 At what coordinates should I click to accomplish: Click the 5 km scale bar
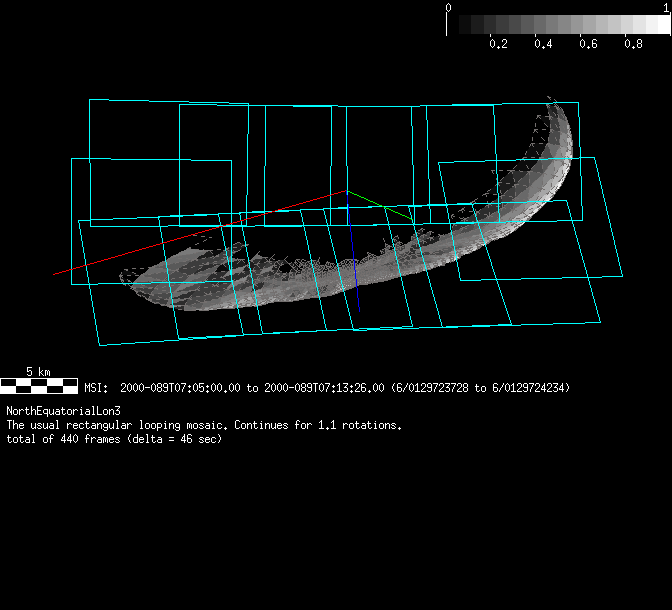coord(38,383)
